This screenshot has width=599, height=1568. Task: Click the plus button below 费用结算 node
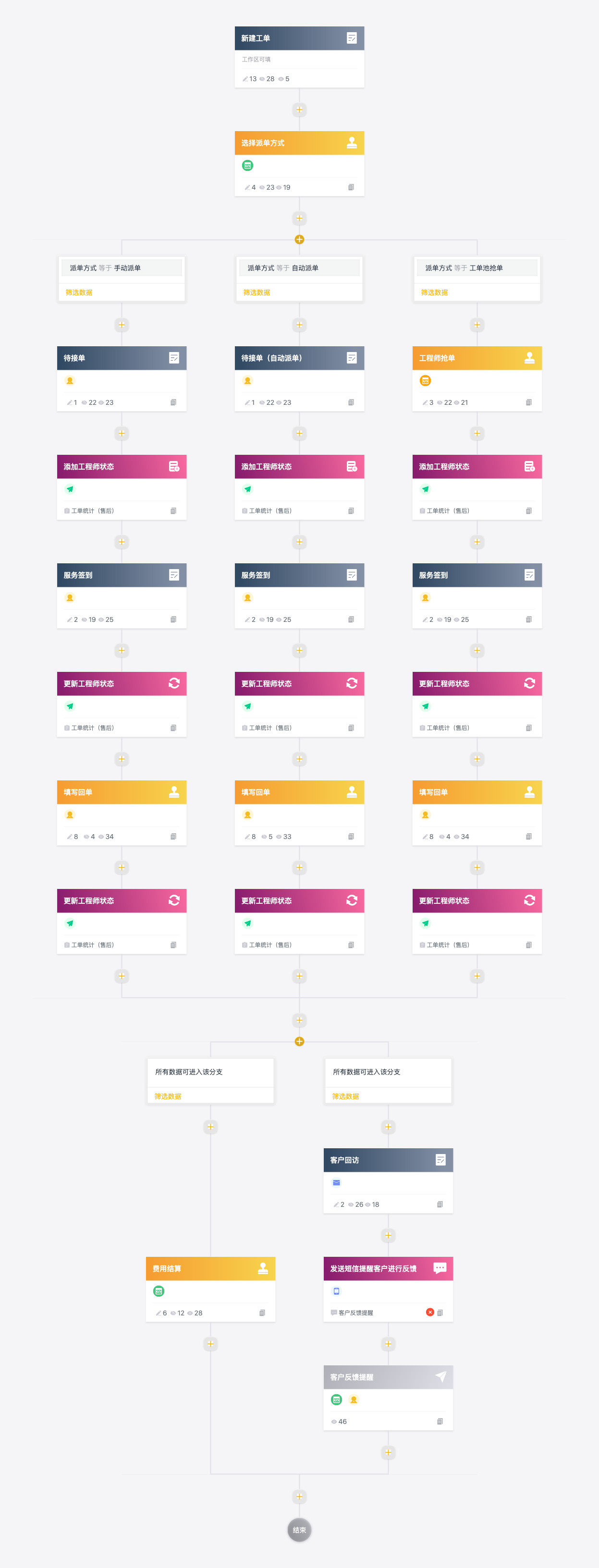pyautogui.click(x=210, y=1343)
